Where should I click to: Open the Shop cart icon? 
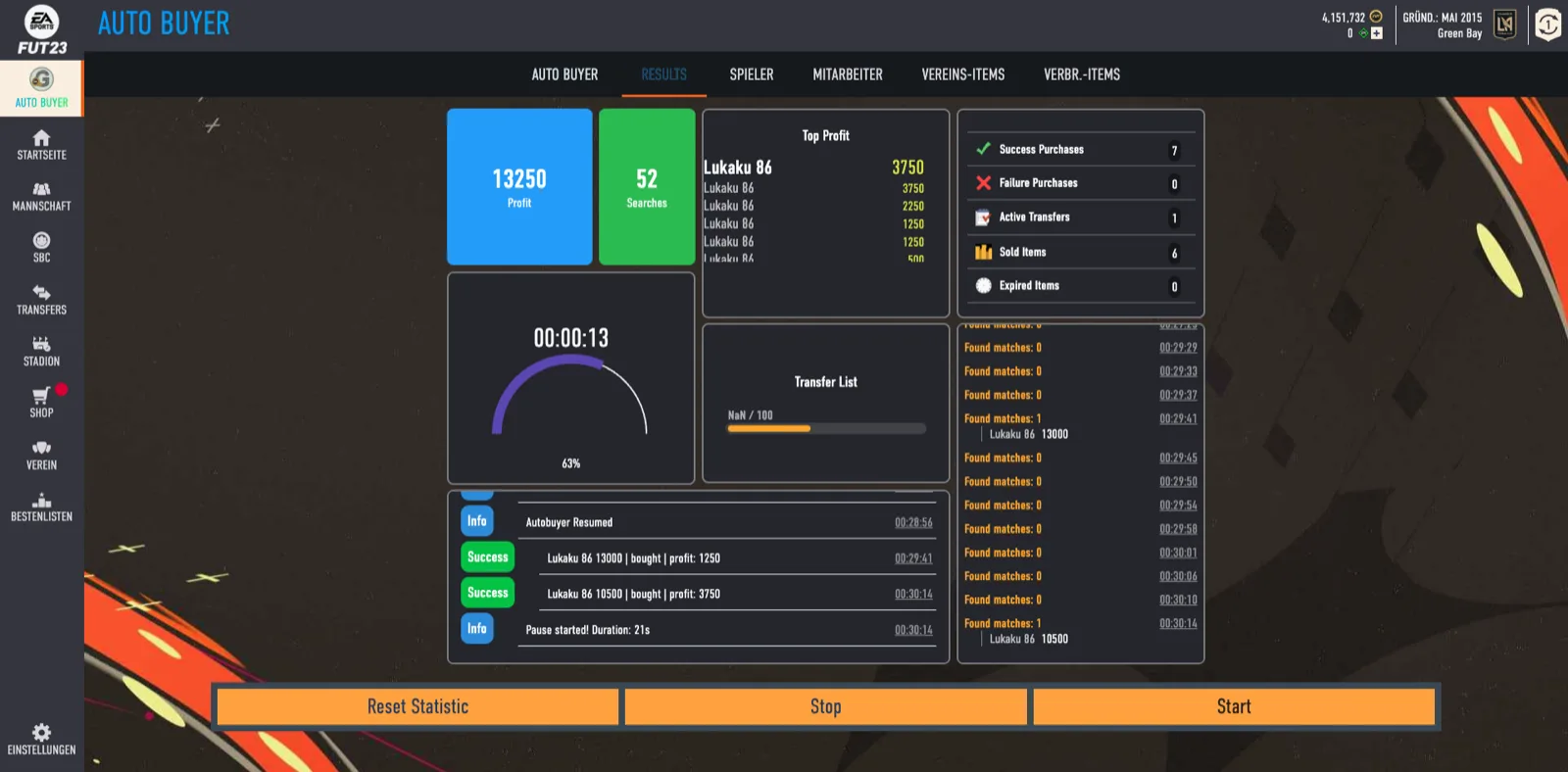click(41, 396)
